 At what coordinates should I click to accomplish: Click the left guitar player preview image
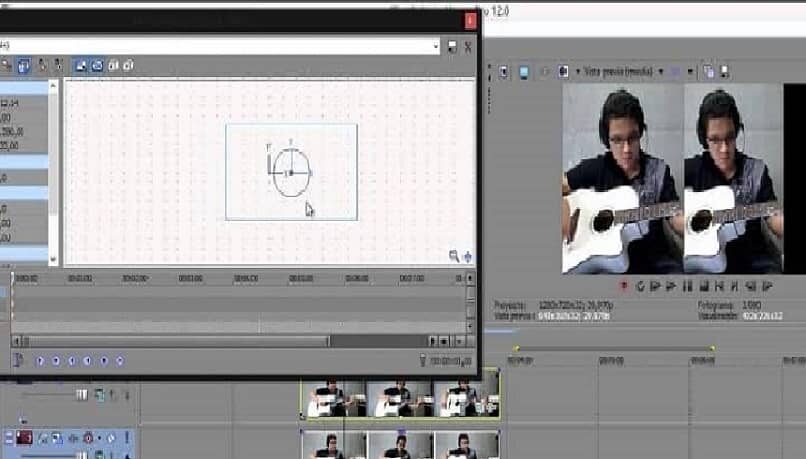(623, 178)
